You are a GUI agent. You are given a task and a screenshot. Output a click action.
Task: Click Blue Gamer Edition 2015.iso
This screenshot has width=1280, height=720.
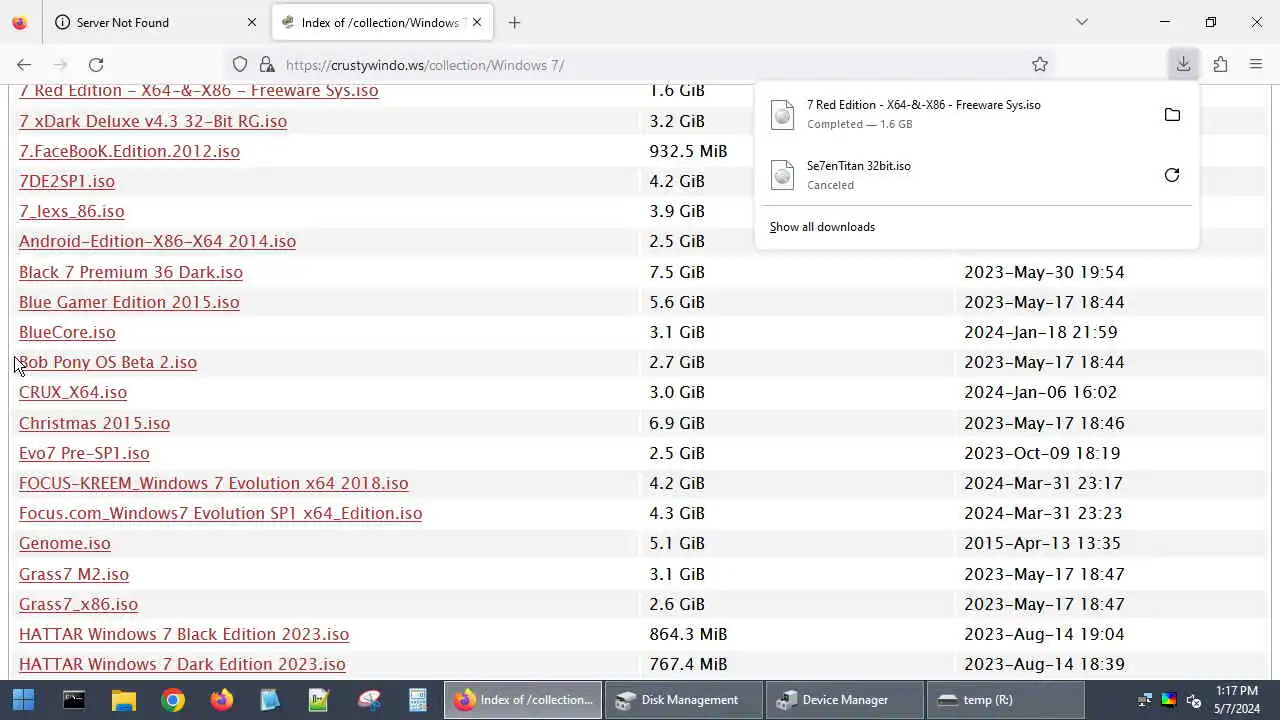(x=129, y=302)
